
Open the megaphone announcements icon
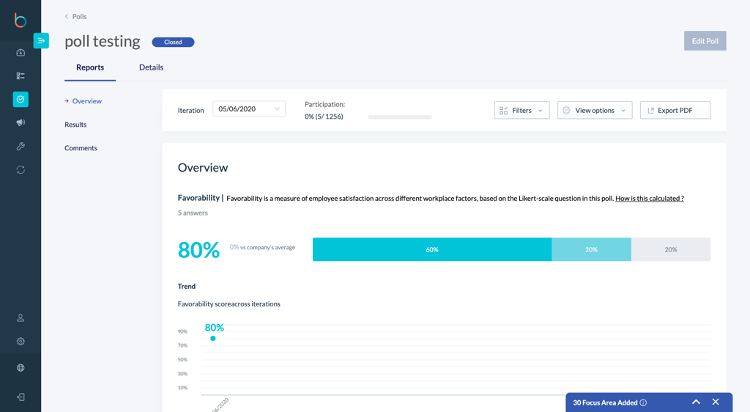pos(20,122)
